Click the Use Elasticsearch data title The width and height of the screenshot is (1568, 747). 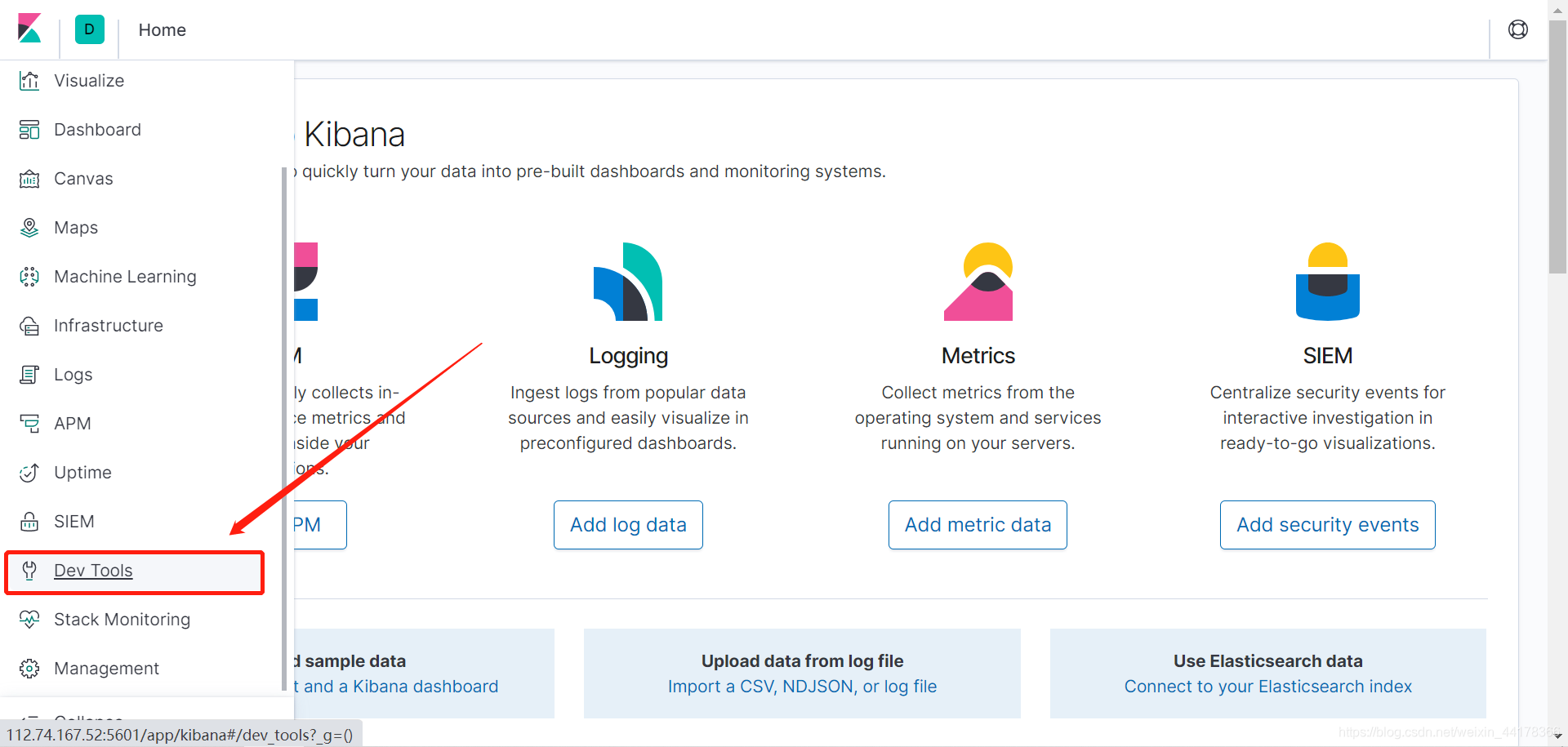coord(1268,661)
